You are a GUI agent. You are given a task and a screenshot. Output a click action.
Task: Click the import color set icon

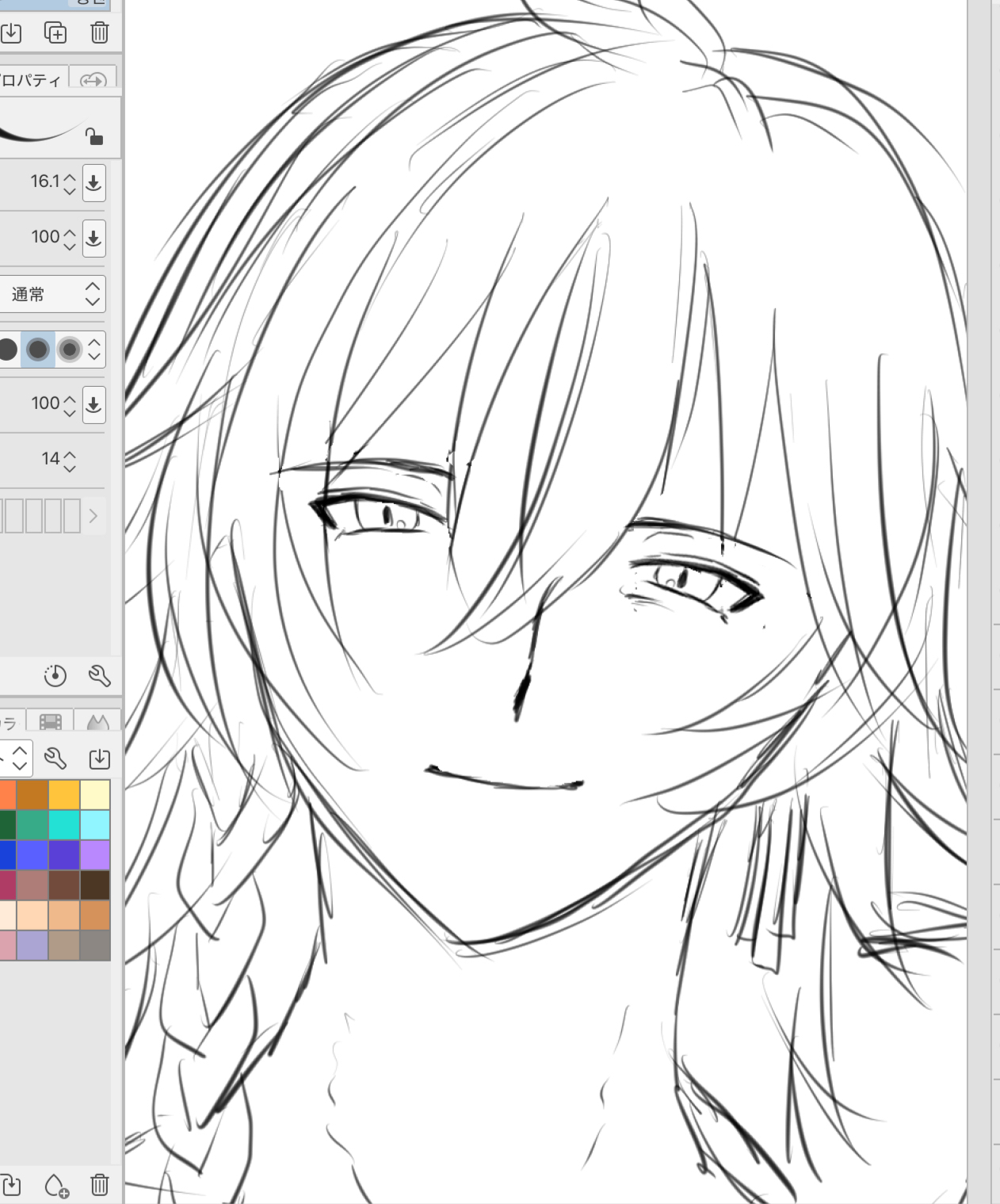(99, 759)
